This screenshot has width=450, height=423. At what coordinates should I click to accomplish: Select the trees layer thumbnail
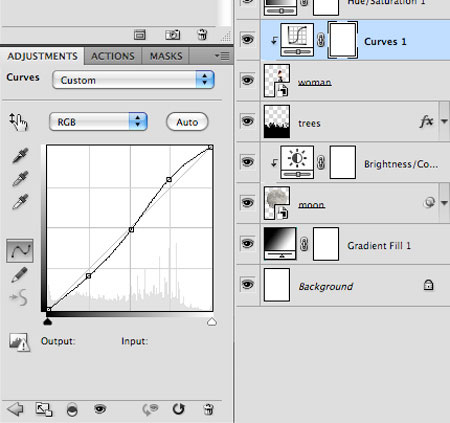tap(277, 121)
